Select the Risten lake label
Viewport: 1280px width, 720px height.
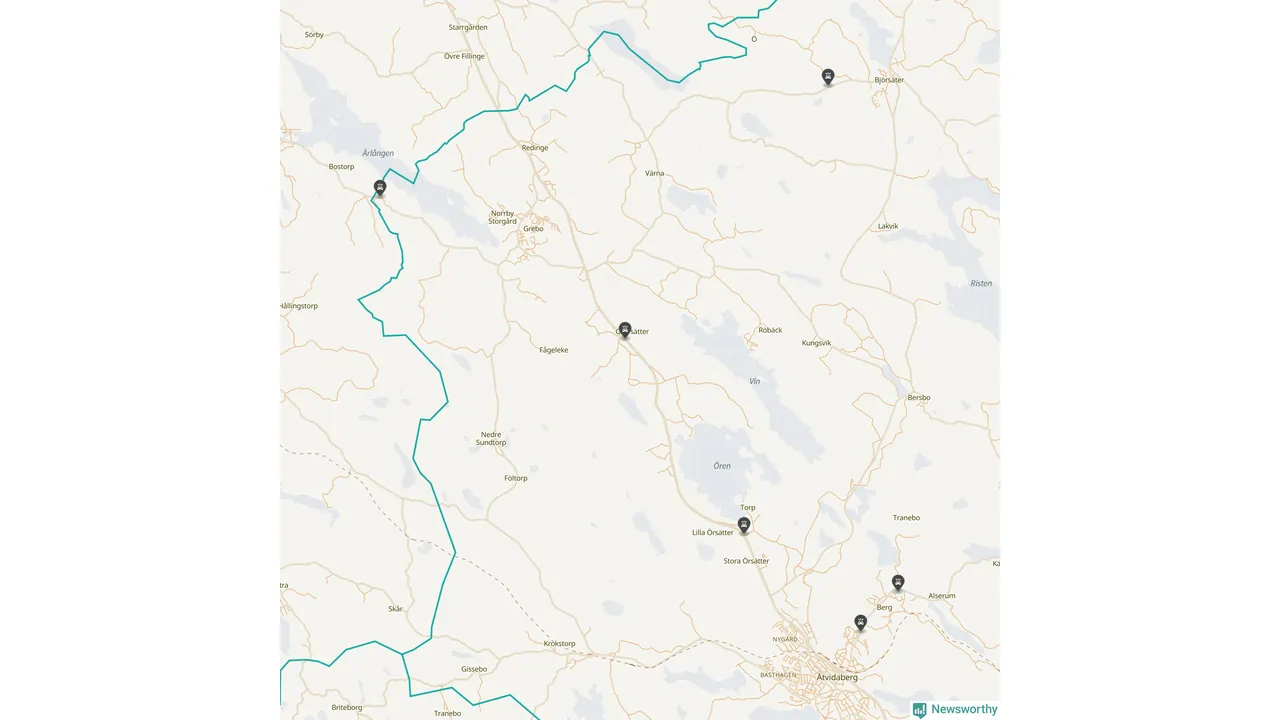tap(982, 284)
